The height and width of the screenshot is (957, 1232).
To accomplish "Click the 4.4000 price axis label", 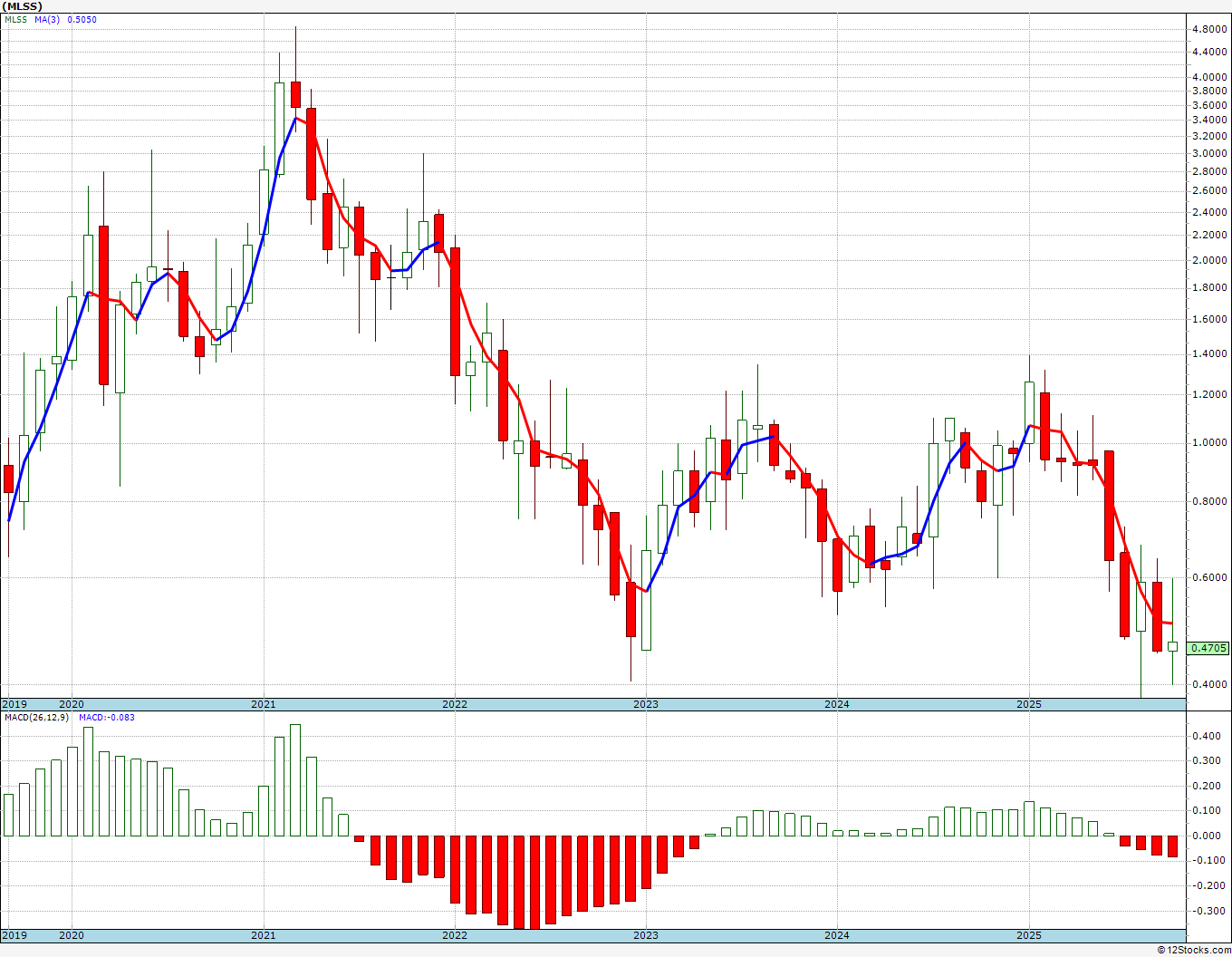I will point(1209,53).
